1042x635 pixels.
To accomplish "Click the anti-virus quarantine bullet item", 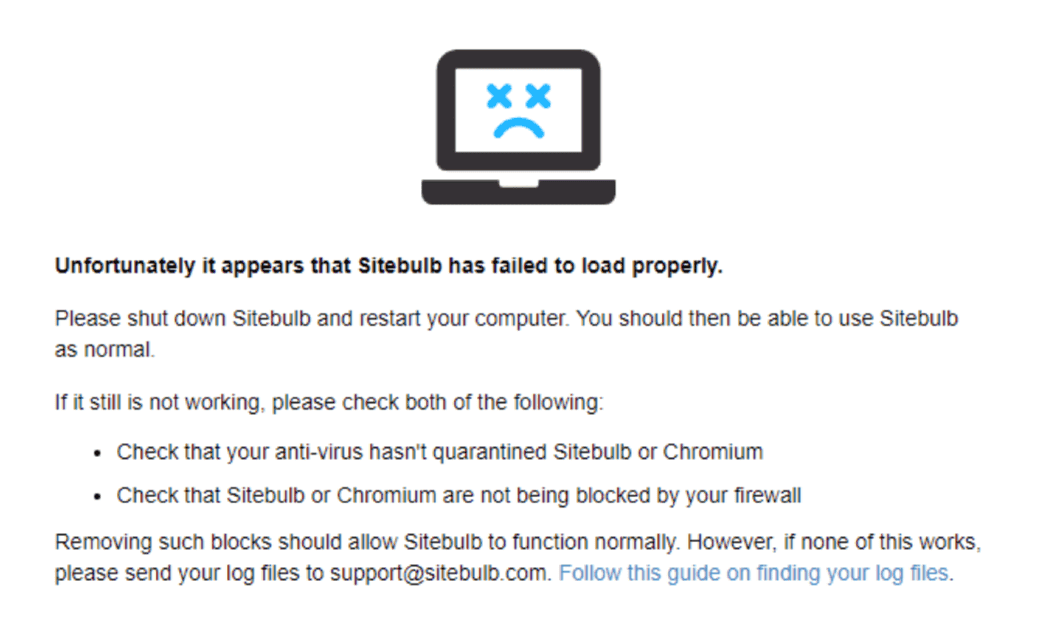I will coord(440,452).
